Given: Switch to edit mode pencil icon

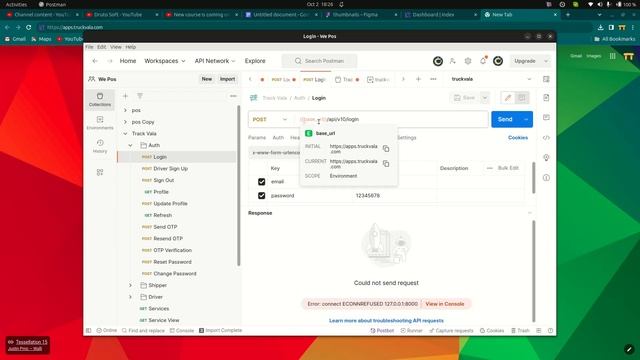Looking at the screenshot, I should point(508,98).
